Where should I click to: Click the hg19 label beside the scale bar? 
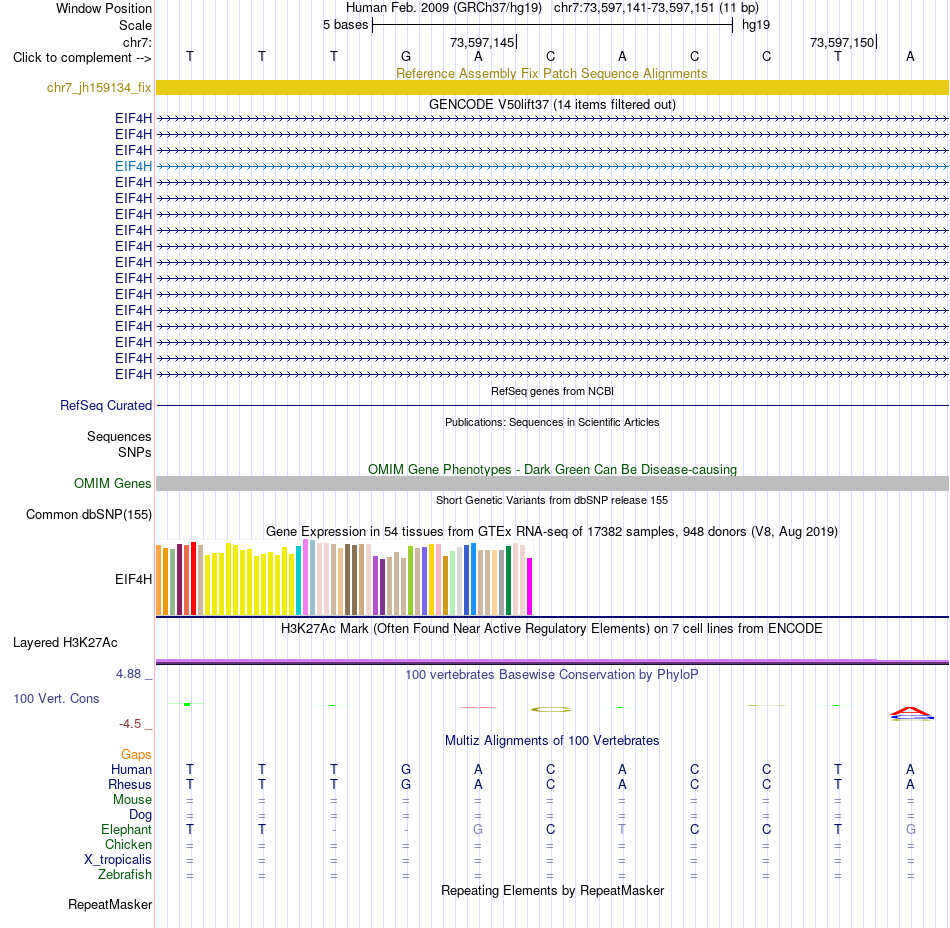[756, 25]
